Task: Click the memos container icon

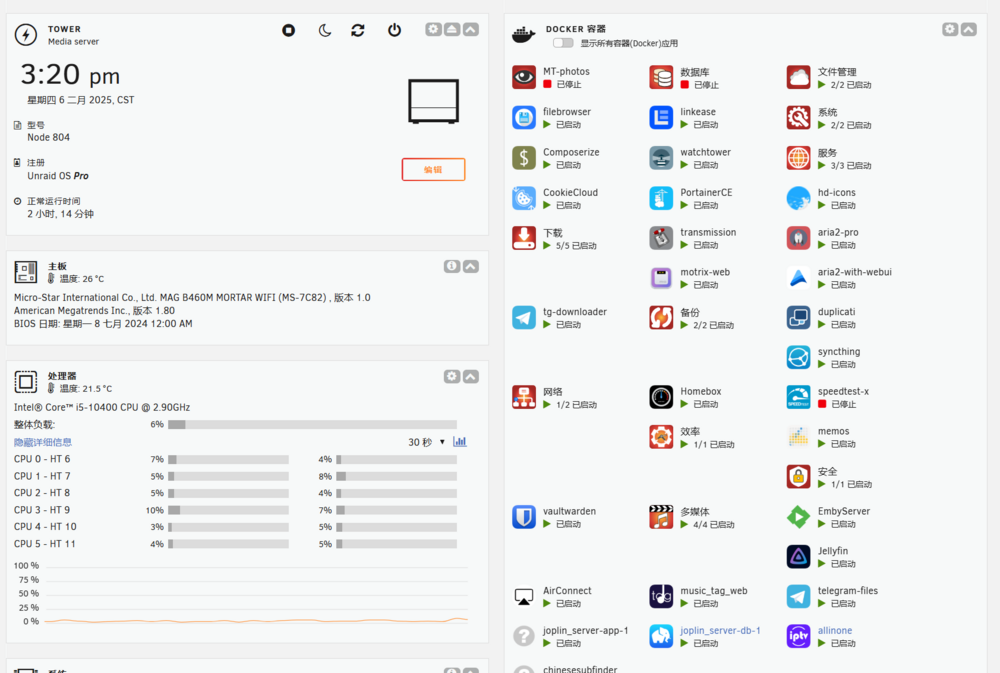Action: coord(798,437)
